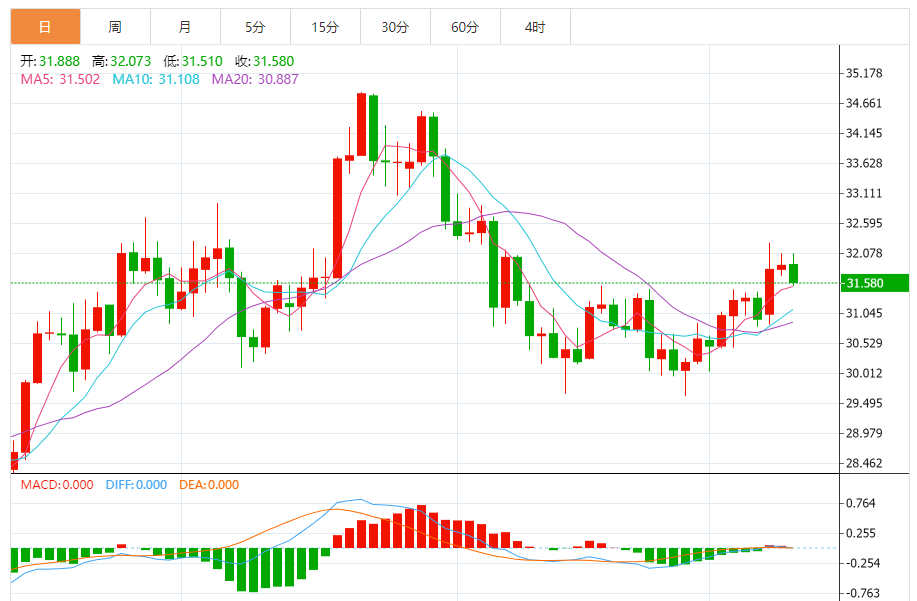This screenshot has height=601, width=917.
Task: Click the 0.764 MACD axis label
Action: (x=860, y=503)
